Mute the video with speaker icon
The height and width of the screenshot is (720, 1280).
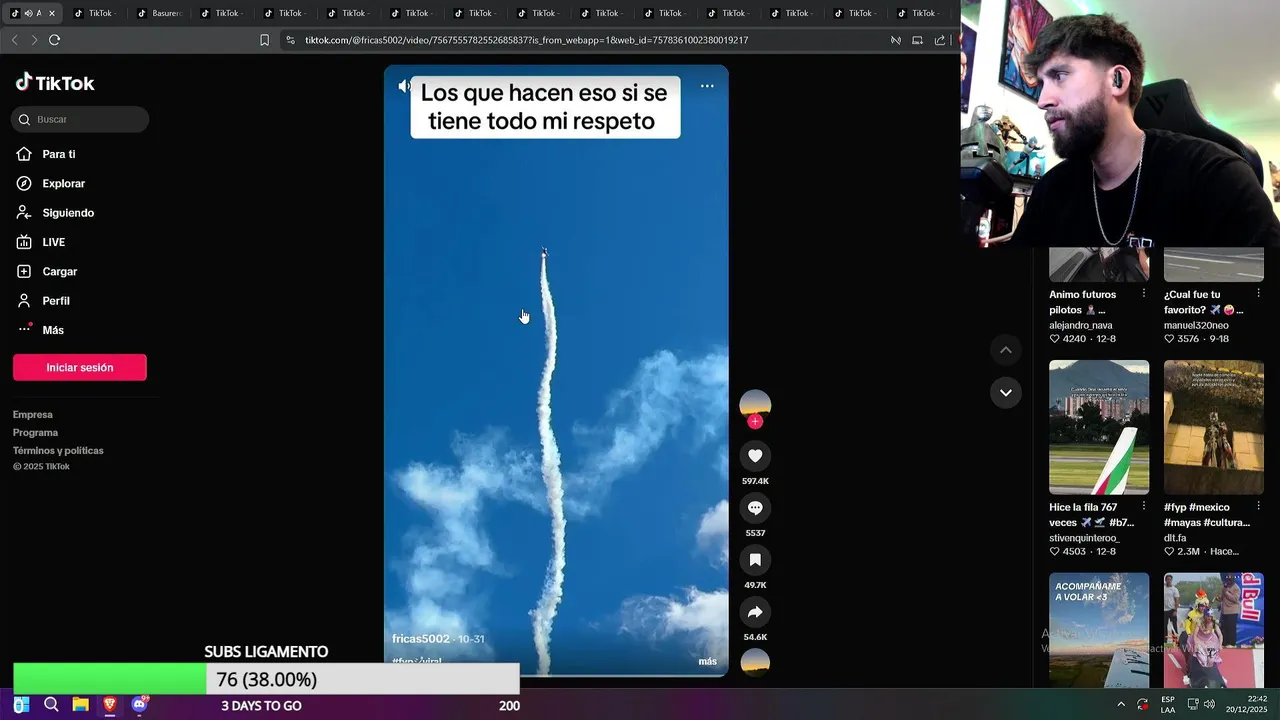point(404,86)
